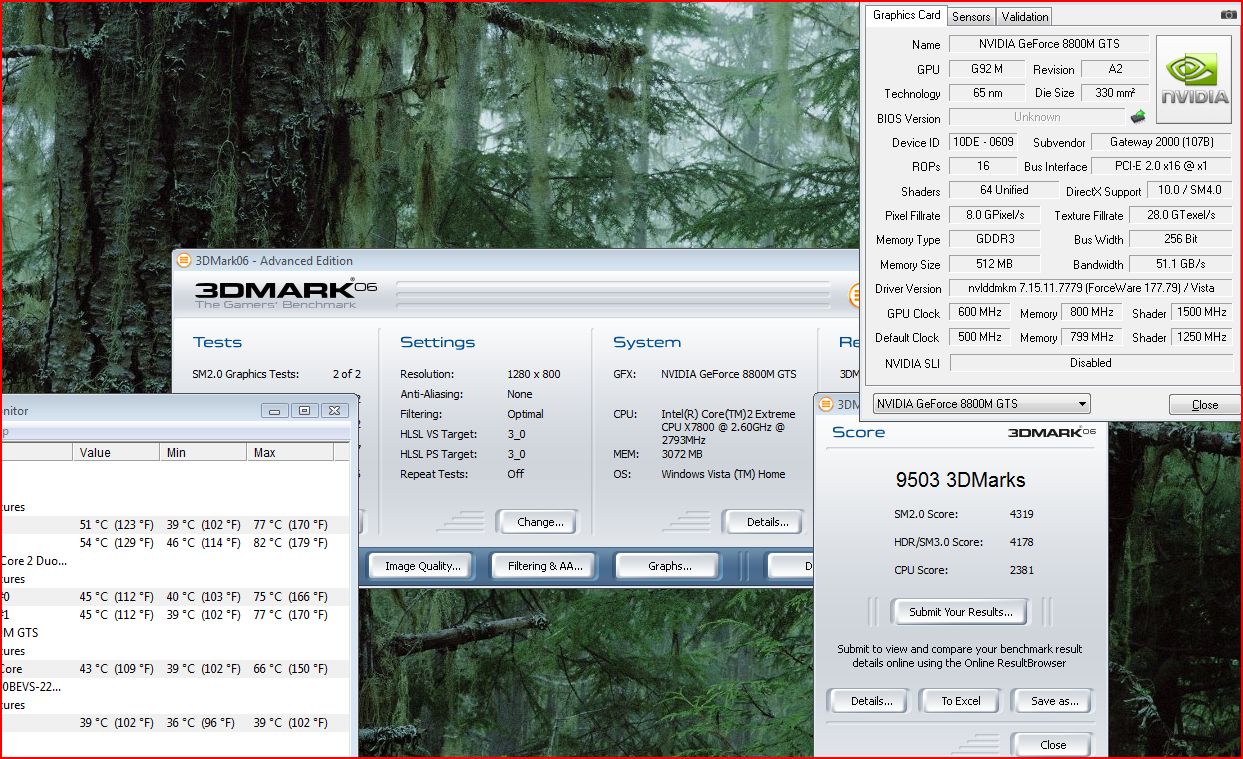Screen dimensions: 1243x759
Task: Click the Bus Width 256 Bit field
Action: pos(1181,239)
